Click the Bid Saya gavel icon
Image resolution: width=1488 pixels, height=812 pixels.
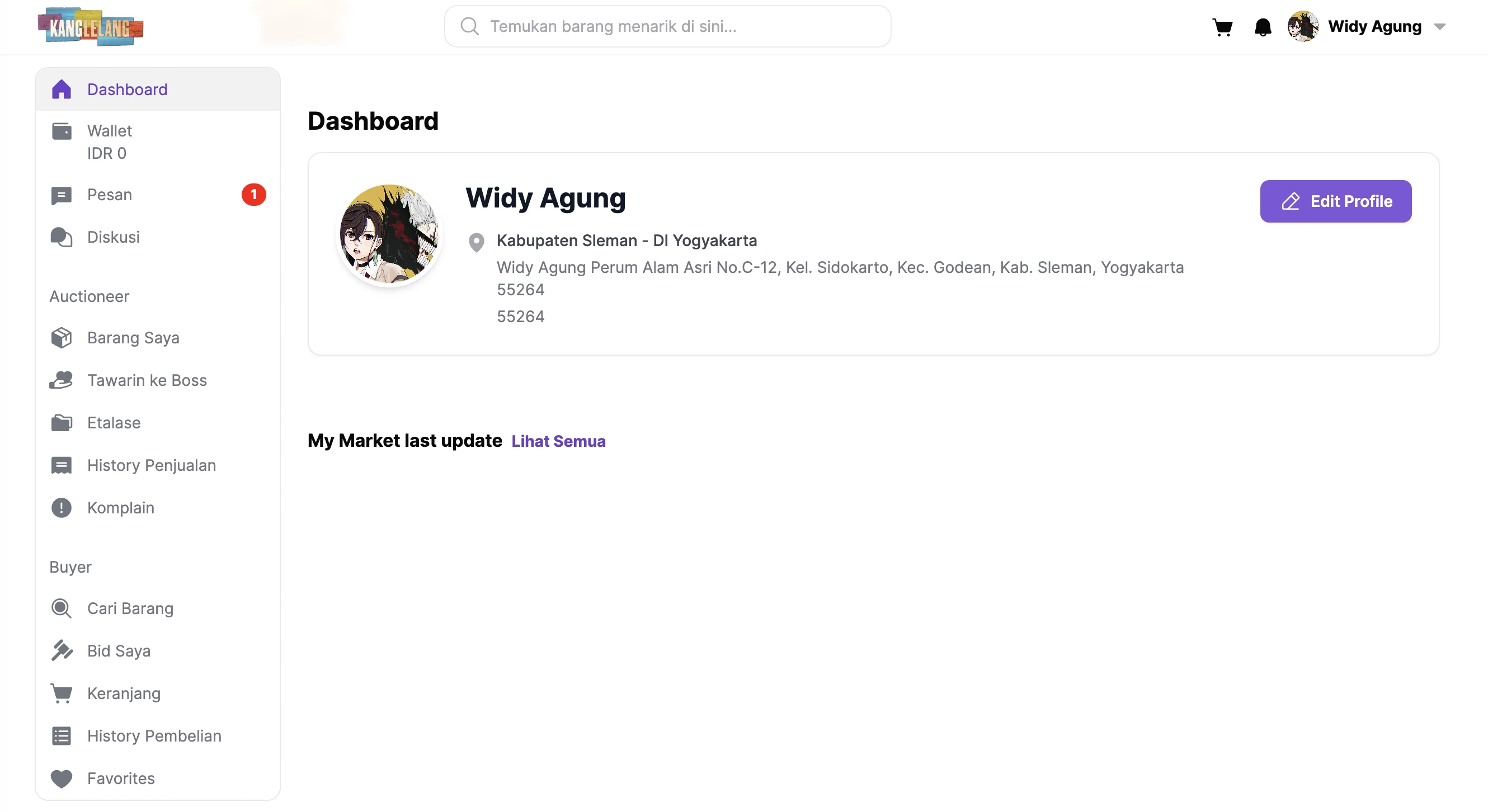pyautogui.click(x=61, y=651)
